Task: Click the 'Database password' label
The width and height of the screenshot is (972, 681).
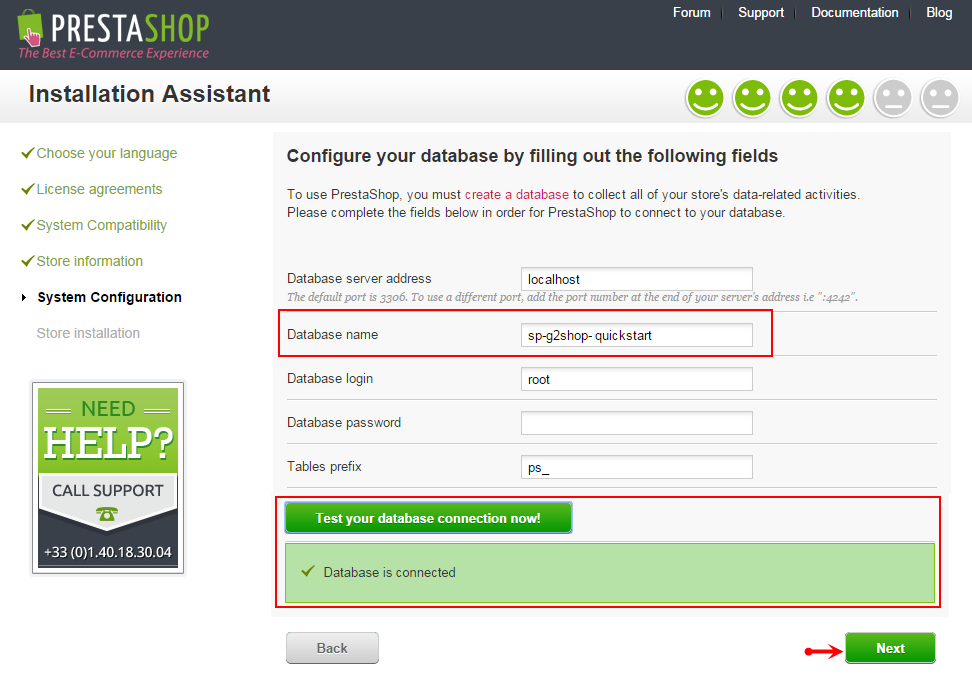Action: pyautogui.click(x=344, y=423)
